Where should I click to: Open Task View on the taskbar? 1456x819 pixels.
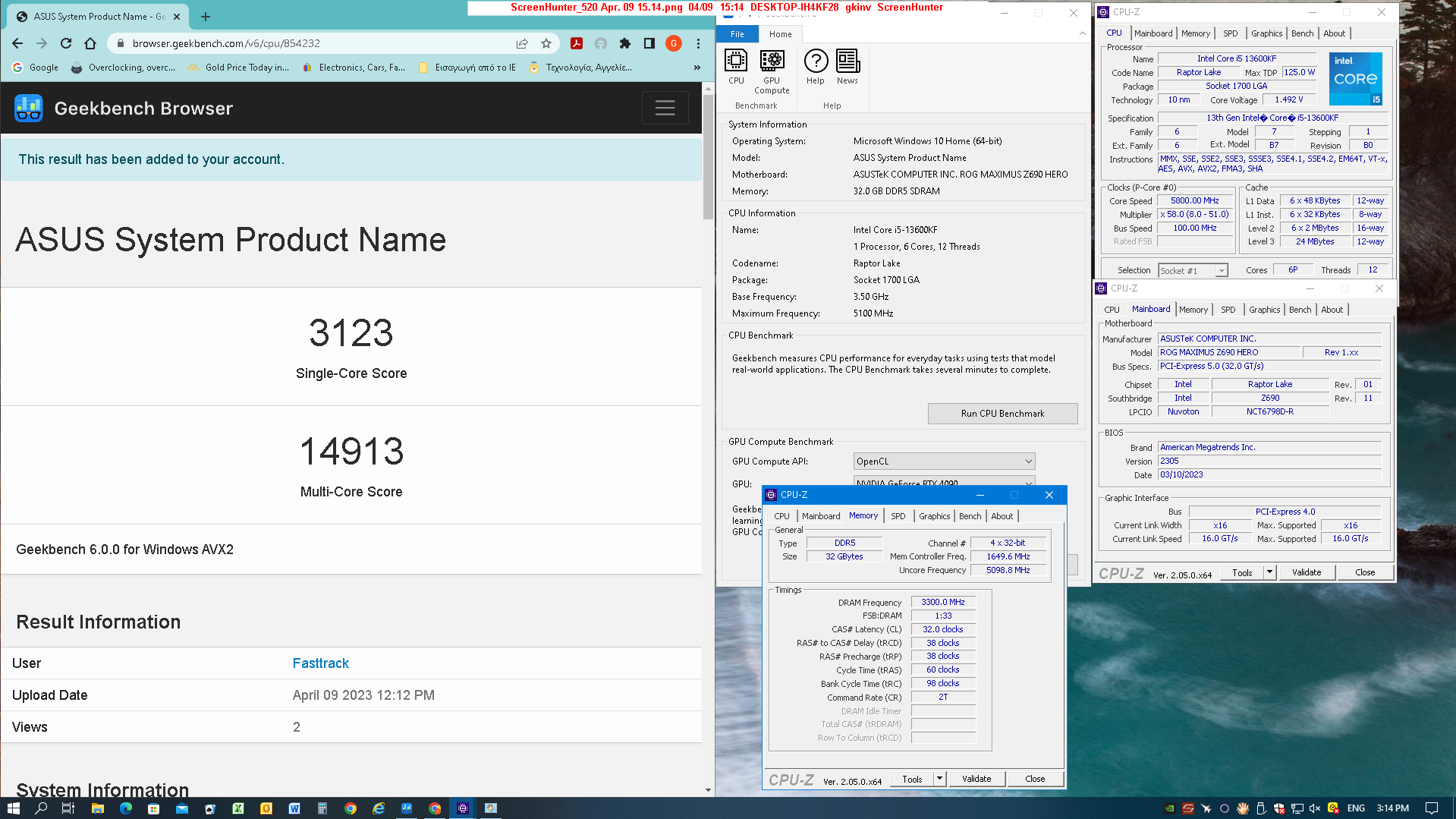(x=68, y=808)
